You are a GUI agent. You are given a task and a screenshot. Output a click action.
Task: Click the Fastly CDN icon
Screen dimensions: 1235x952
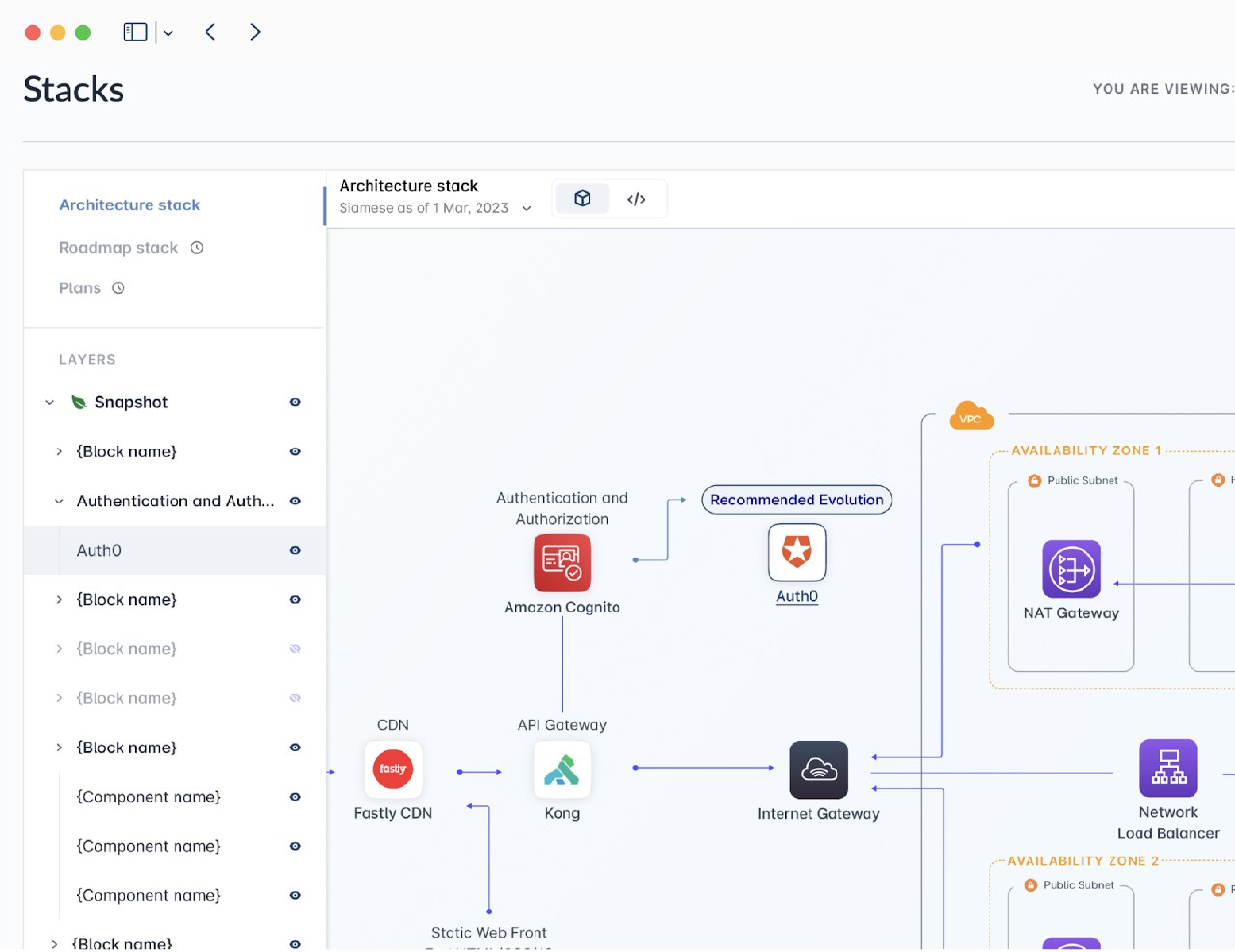click(393, 769)
